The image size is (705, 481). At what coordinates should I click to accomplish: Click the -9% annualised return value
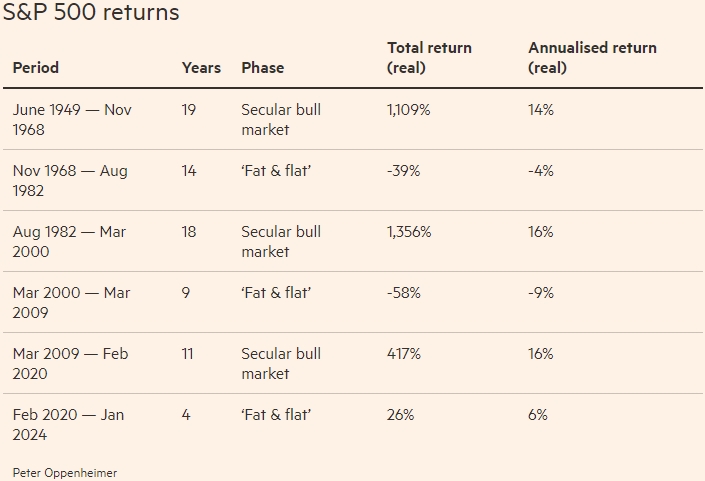538,293
